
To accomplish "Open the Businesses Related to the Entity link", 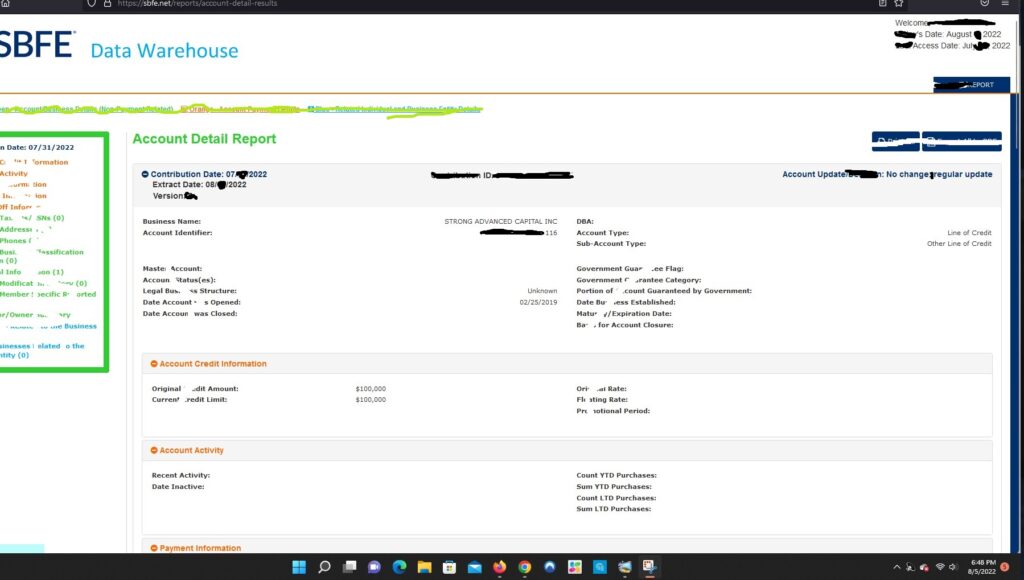I will (x=42, y=351).
